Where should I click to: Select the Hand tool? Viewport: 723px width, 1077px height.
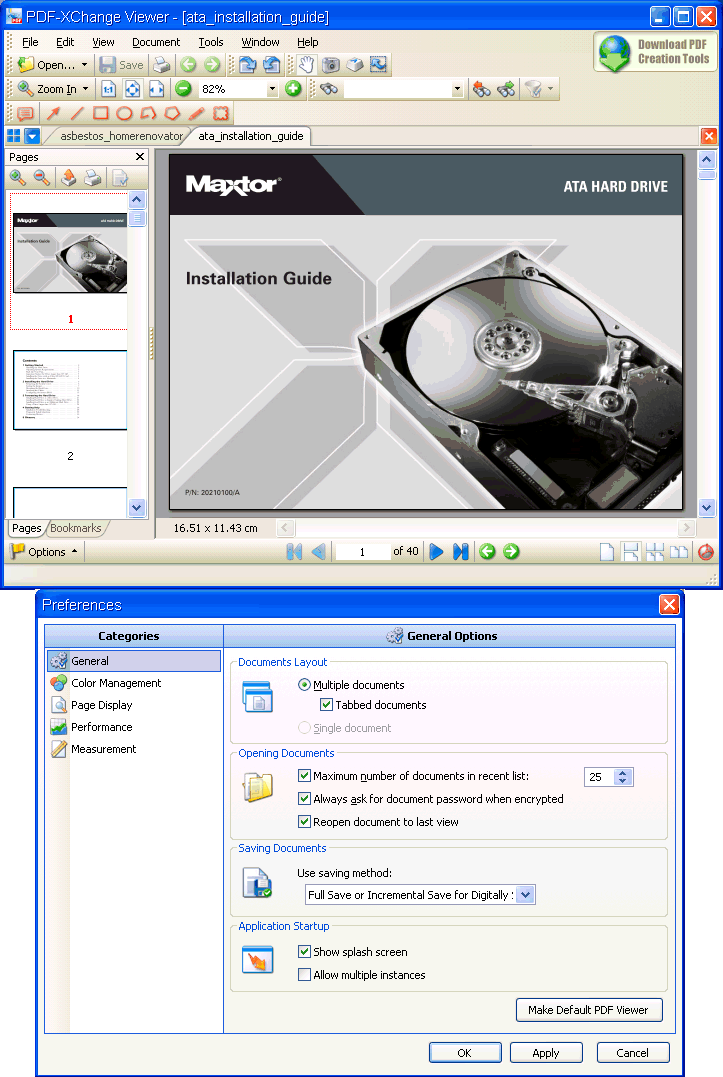(306, 65)
